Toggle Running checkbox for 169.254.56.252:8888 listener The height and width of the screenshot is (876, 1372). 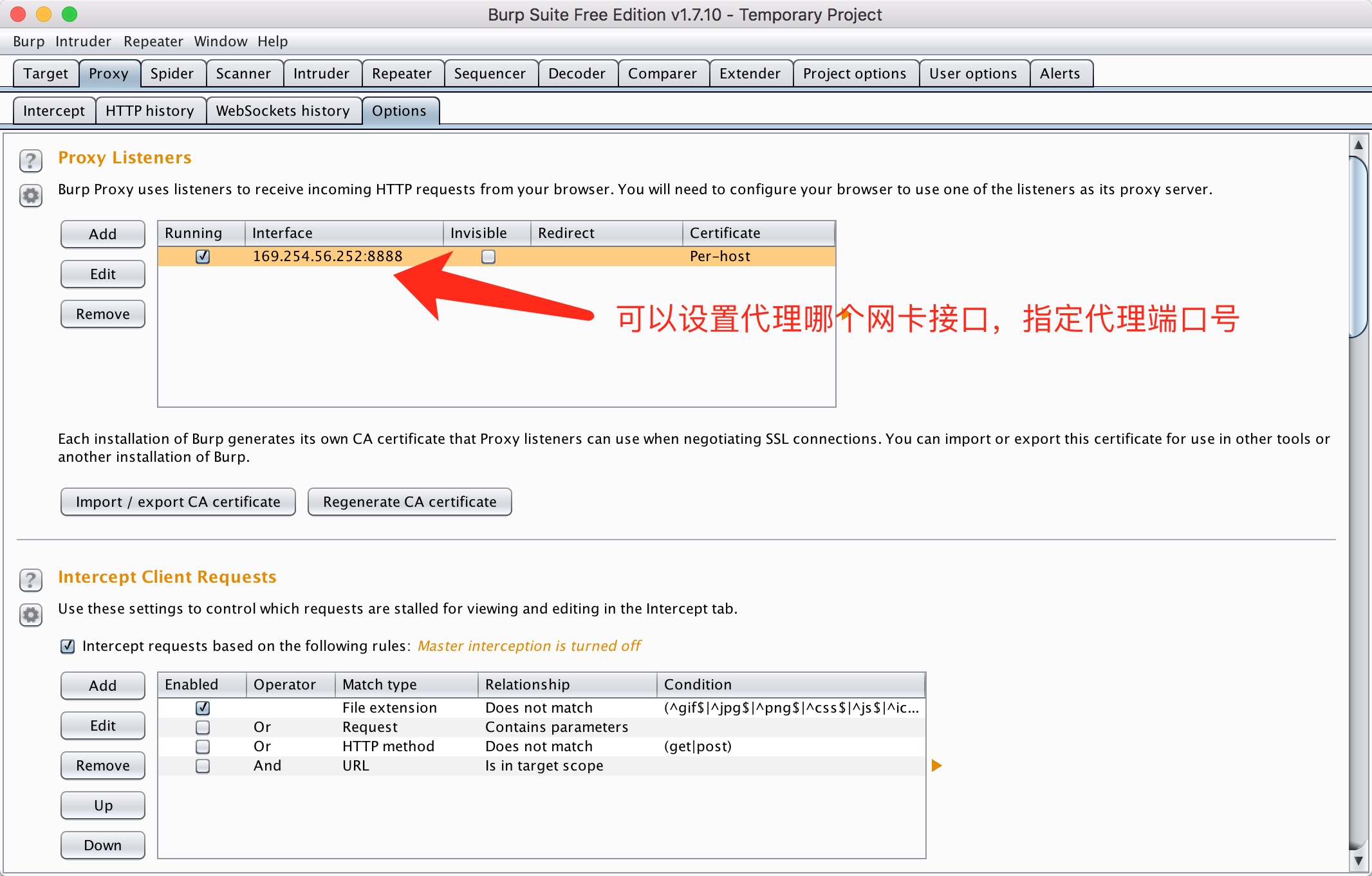click(x=203, y=257)
